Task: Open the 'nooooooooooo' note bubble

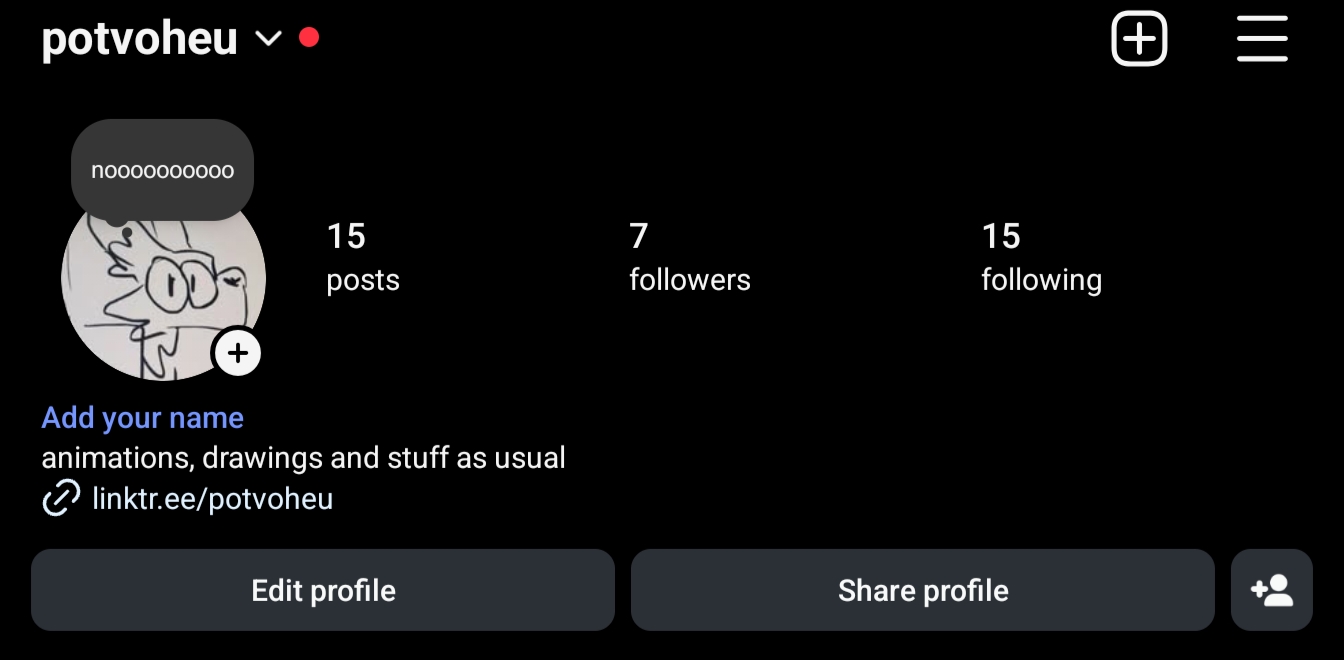Action: (x=162, y=170)
